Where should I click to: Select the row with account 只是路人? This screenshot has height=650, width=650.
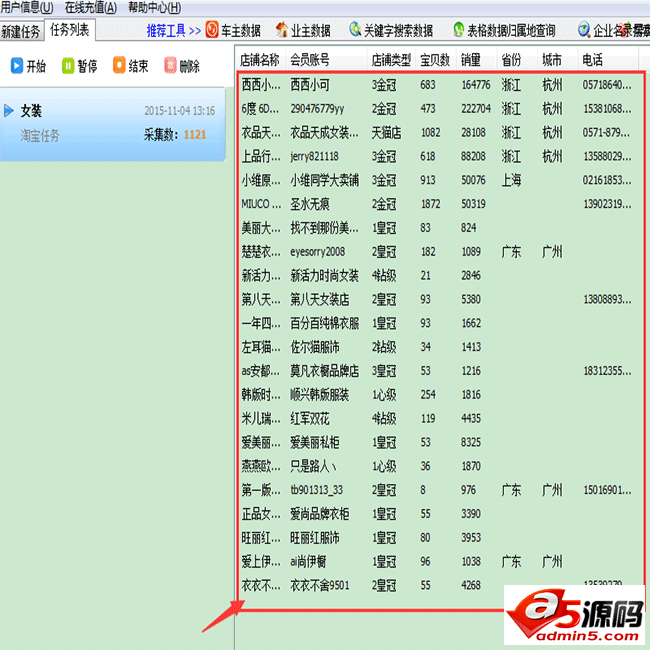[x=441, y=466]
